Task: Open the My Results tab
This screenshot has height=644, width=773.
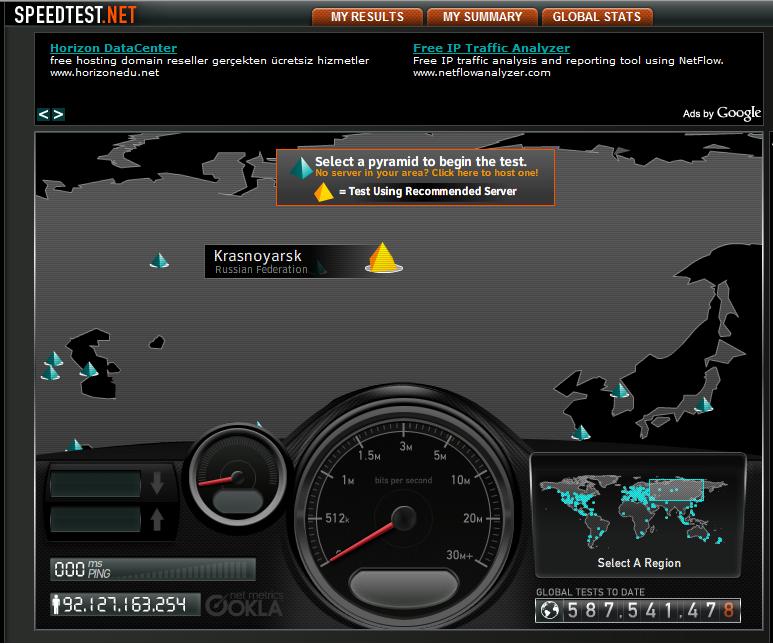Action: (x=367, y=17)
